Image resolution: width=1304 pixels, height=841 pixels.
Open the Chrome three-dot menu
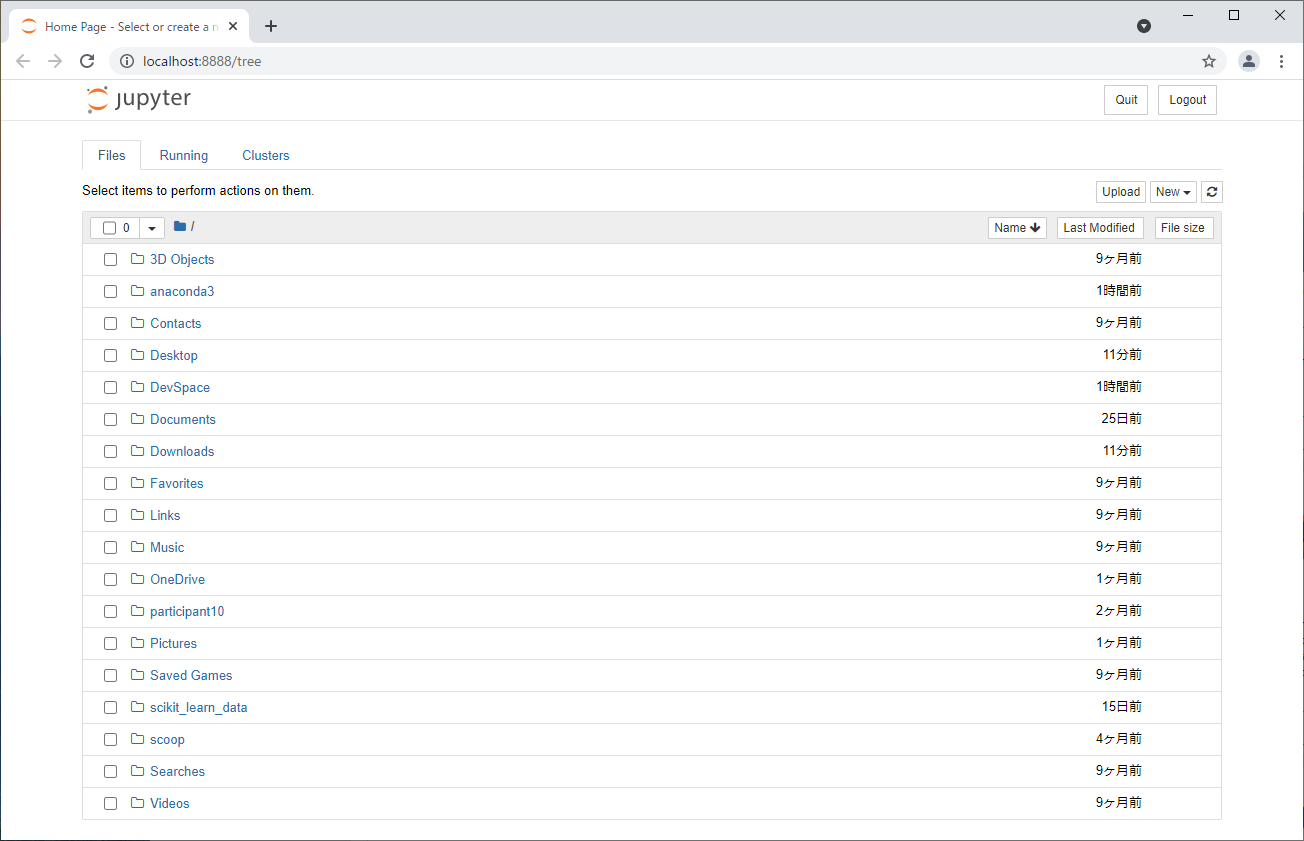[1282, 61]
